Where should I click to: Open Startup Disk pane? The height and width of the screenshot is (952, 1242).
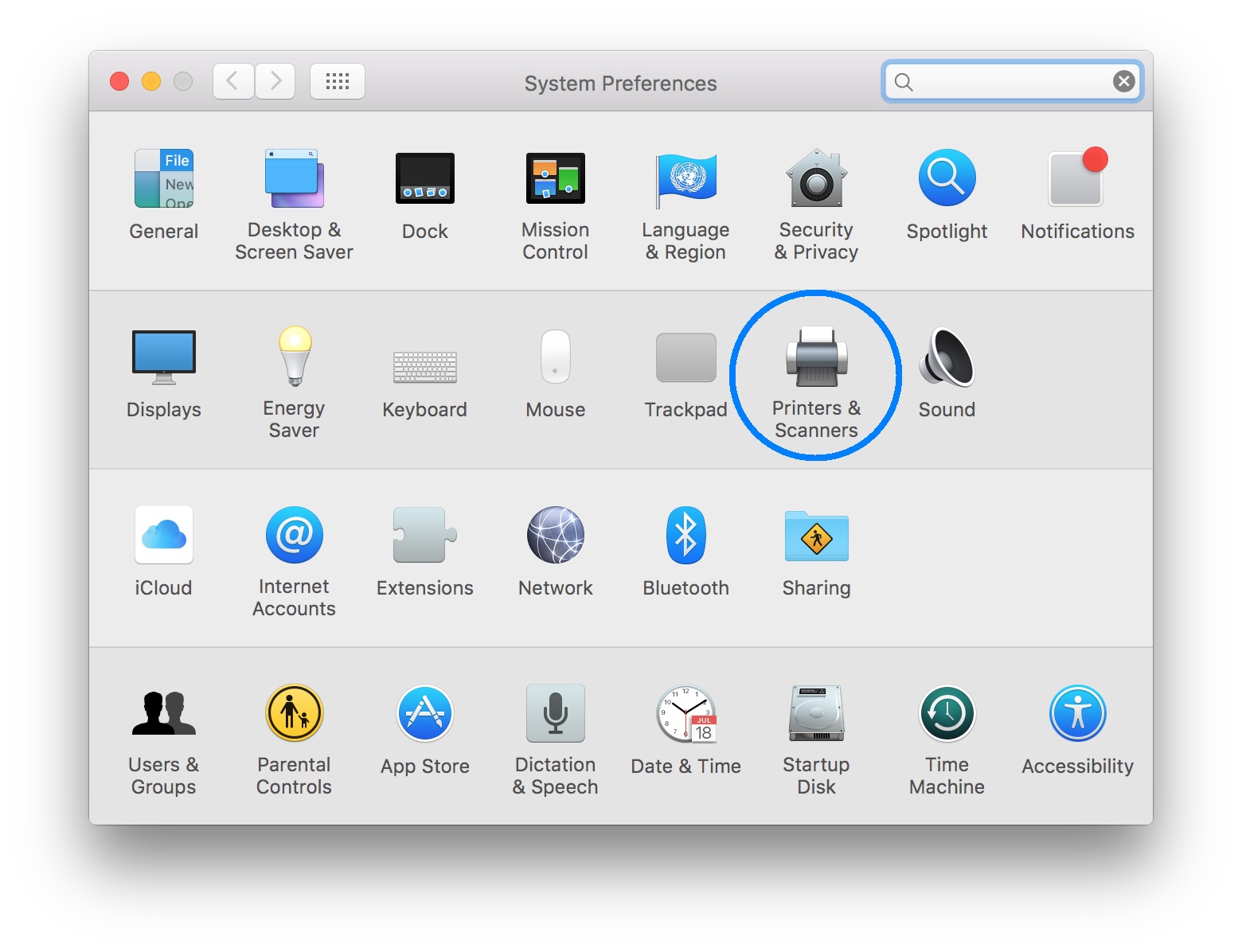pyautogui.click(x=816, y=740)
